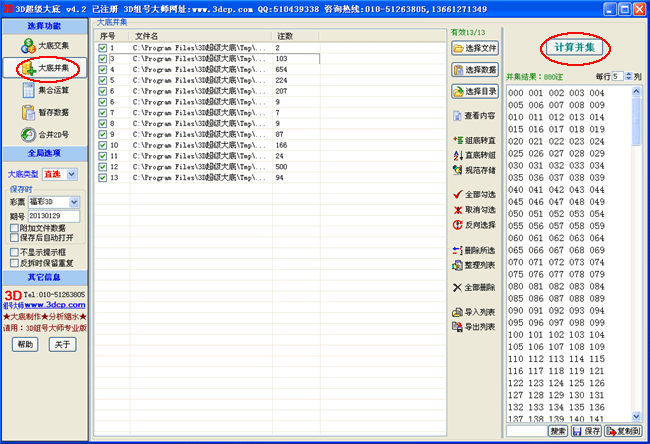Click the 合并2D号 merge tool
This screenshot has height=444, width=650.
pyautogui.click(x=45, y=134)
